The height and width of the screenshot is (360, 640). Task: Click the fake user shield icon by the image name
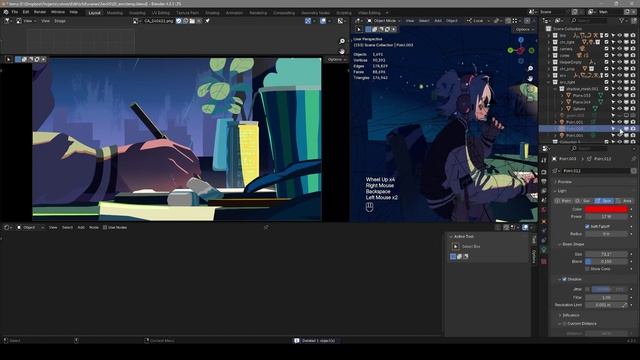[179, 21]
